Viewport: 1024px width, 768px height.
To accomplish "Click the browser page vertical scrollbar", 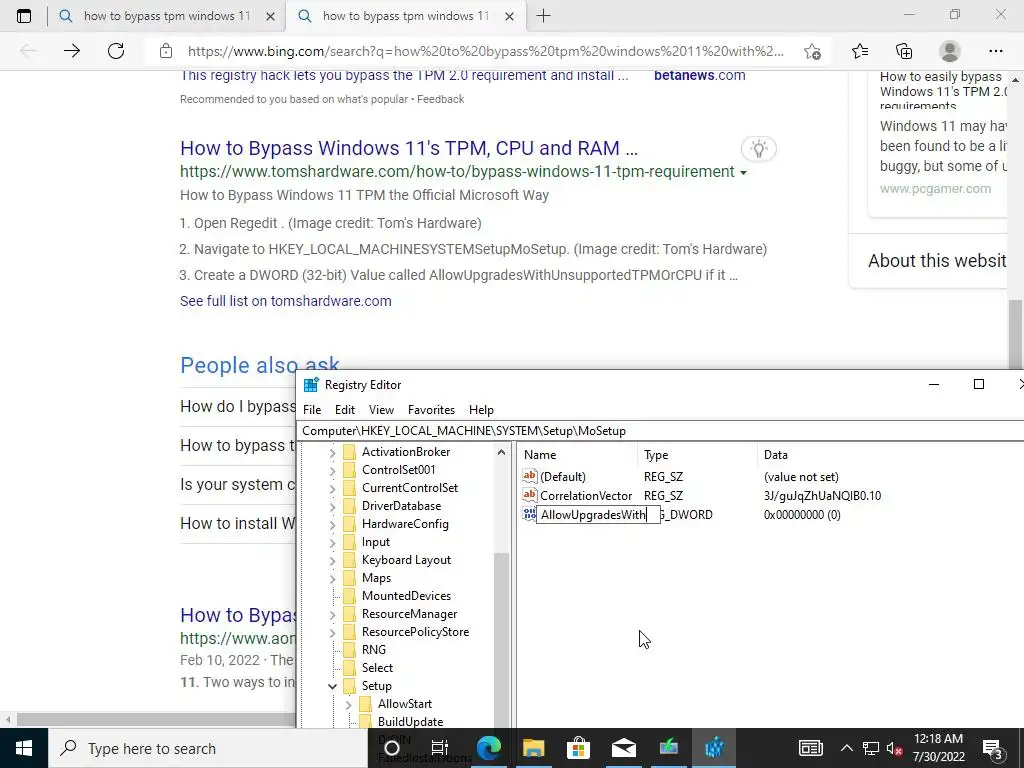I will click(x=1016, y=336).
